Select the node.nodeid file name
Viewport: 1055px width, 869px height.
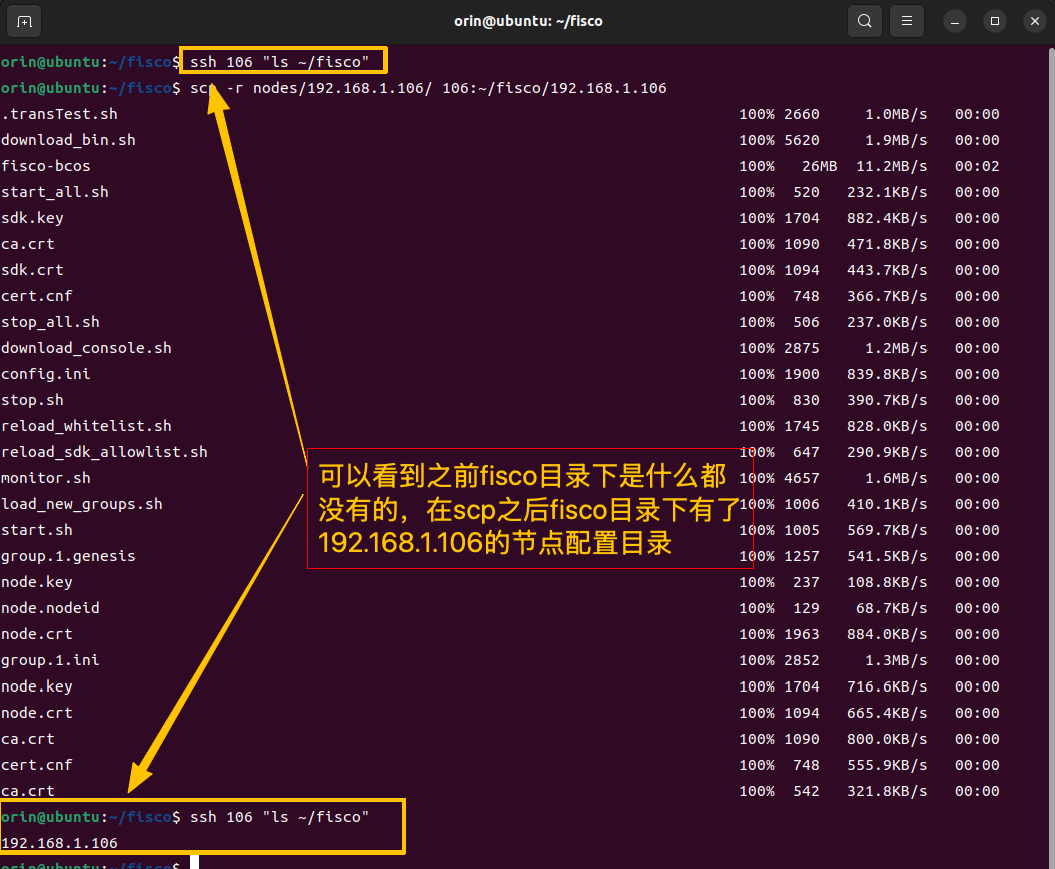click(50, 609)
